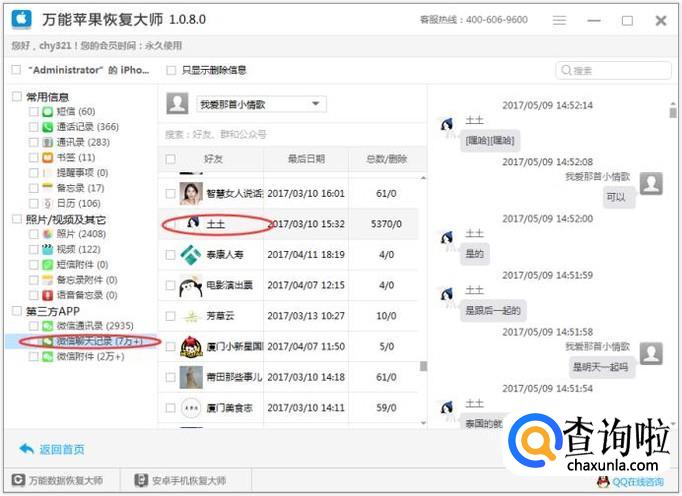Open 万能数据恢复大师 bottom button
682x496 pixels.
click(x=62, y=480)
